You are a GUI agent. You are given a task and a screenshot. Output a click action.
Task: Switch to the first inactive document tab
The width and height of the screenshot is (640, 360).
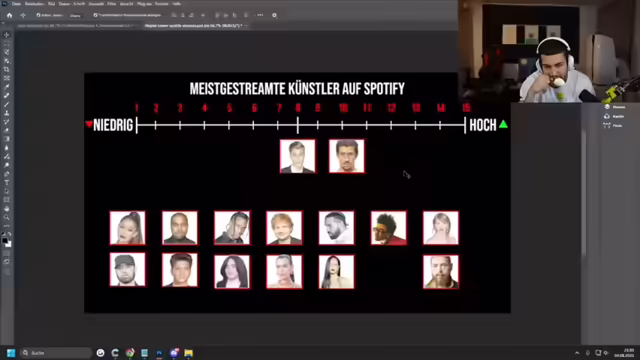coord(78,26)
